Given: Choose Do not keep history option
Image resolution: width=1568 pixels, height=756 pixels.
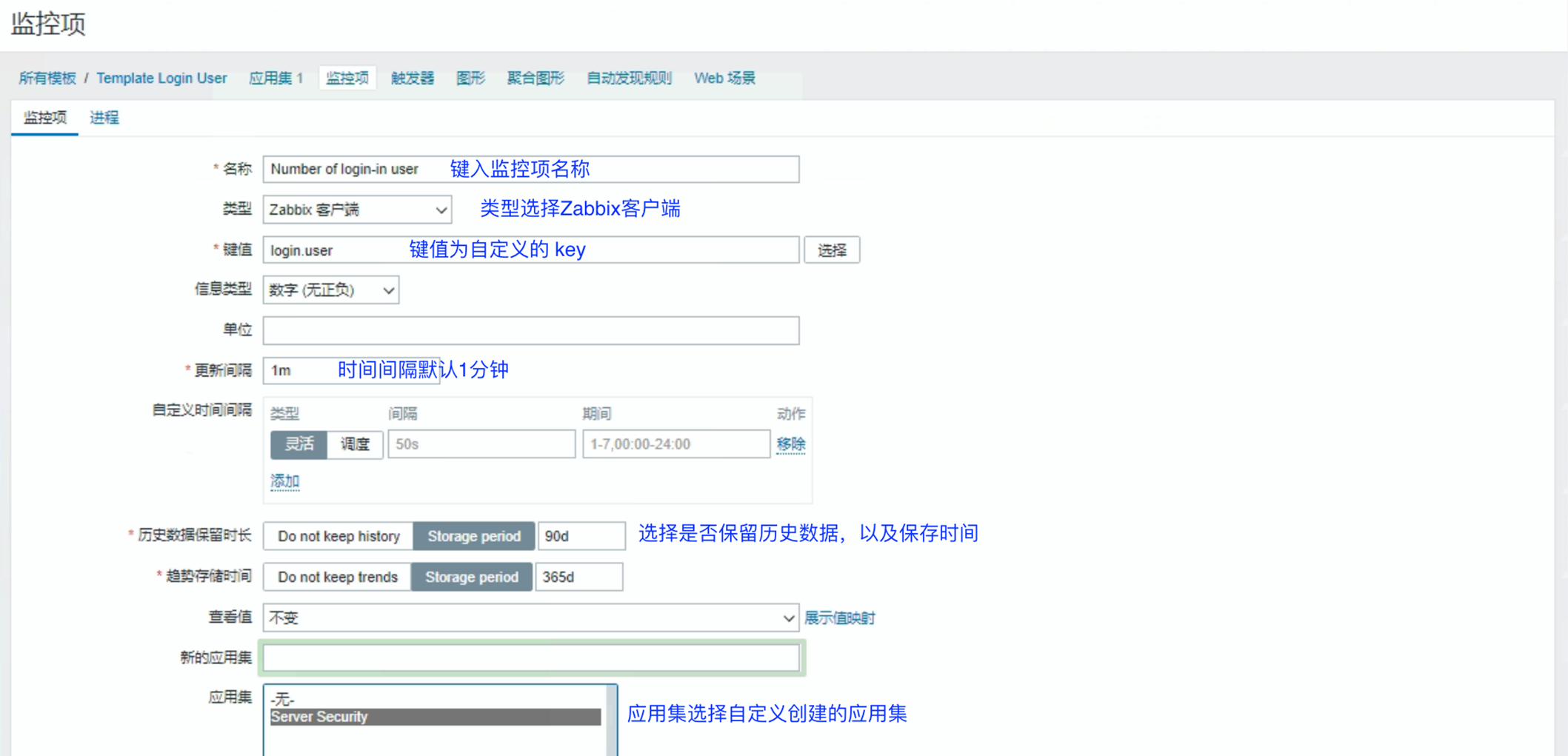Looking at the screenshot, I should pos(338,536).
